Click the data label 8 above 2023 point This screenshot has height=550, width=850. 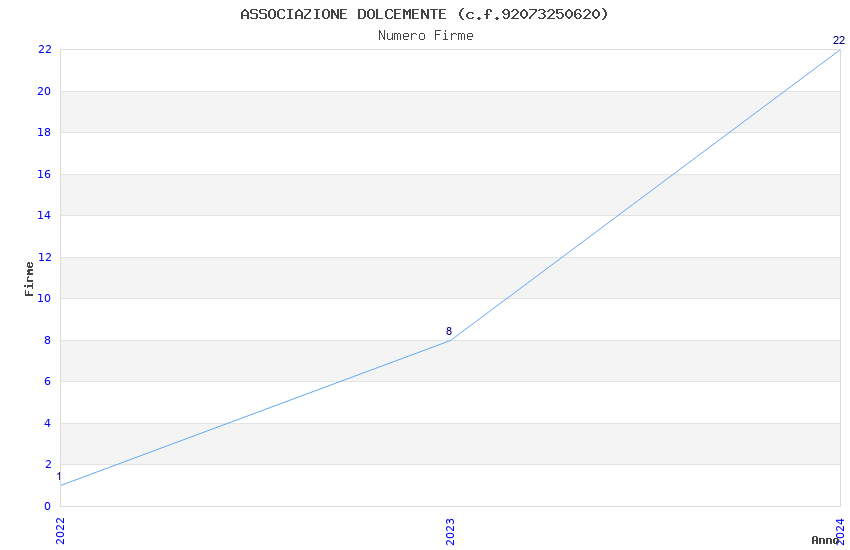(x=449, y=331)
